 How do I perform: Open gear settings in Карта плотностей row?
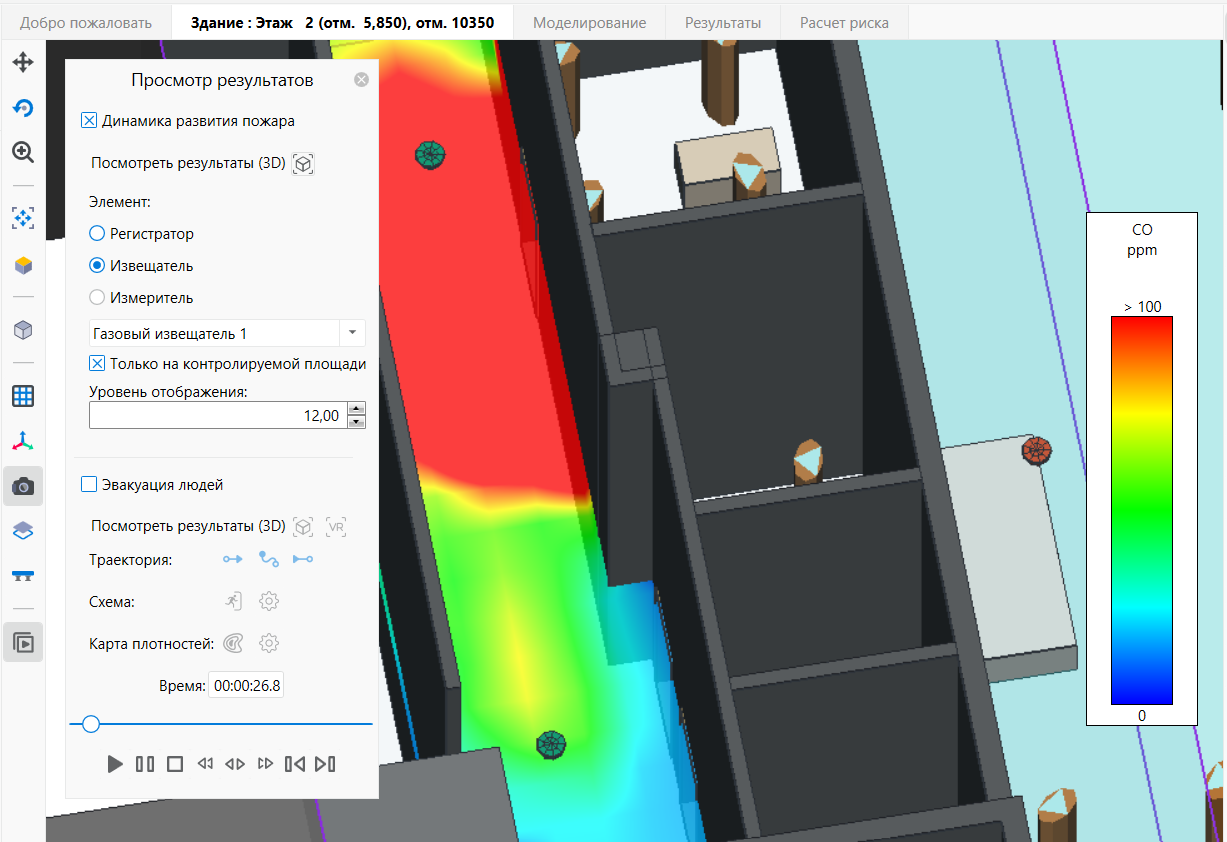pyautogui.click(x=268, y=643)
